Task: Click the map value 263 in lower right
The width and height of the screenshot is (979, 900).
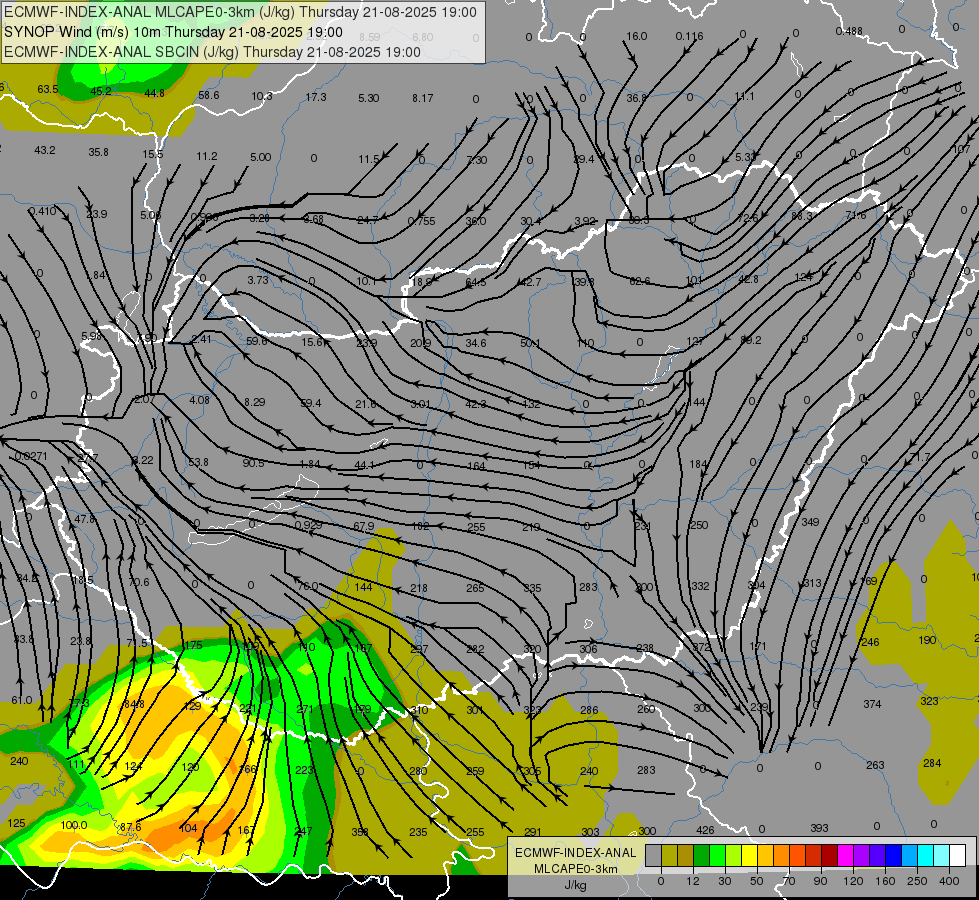Action: pyautogui.click(x=875, y=765)
